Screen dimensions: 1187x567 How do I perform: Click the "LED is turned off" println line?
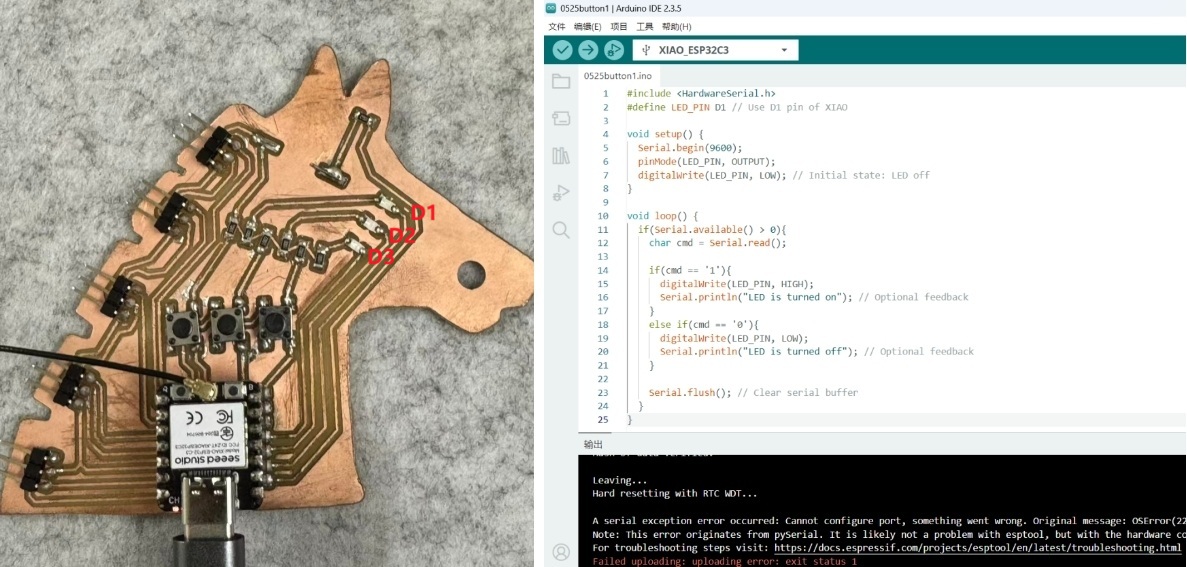817,351
